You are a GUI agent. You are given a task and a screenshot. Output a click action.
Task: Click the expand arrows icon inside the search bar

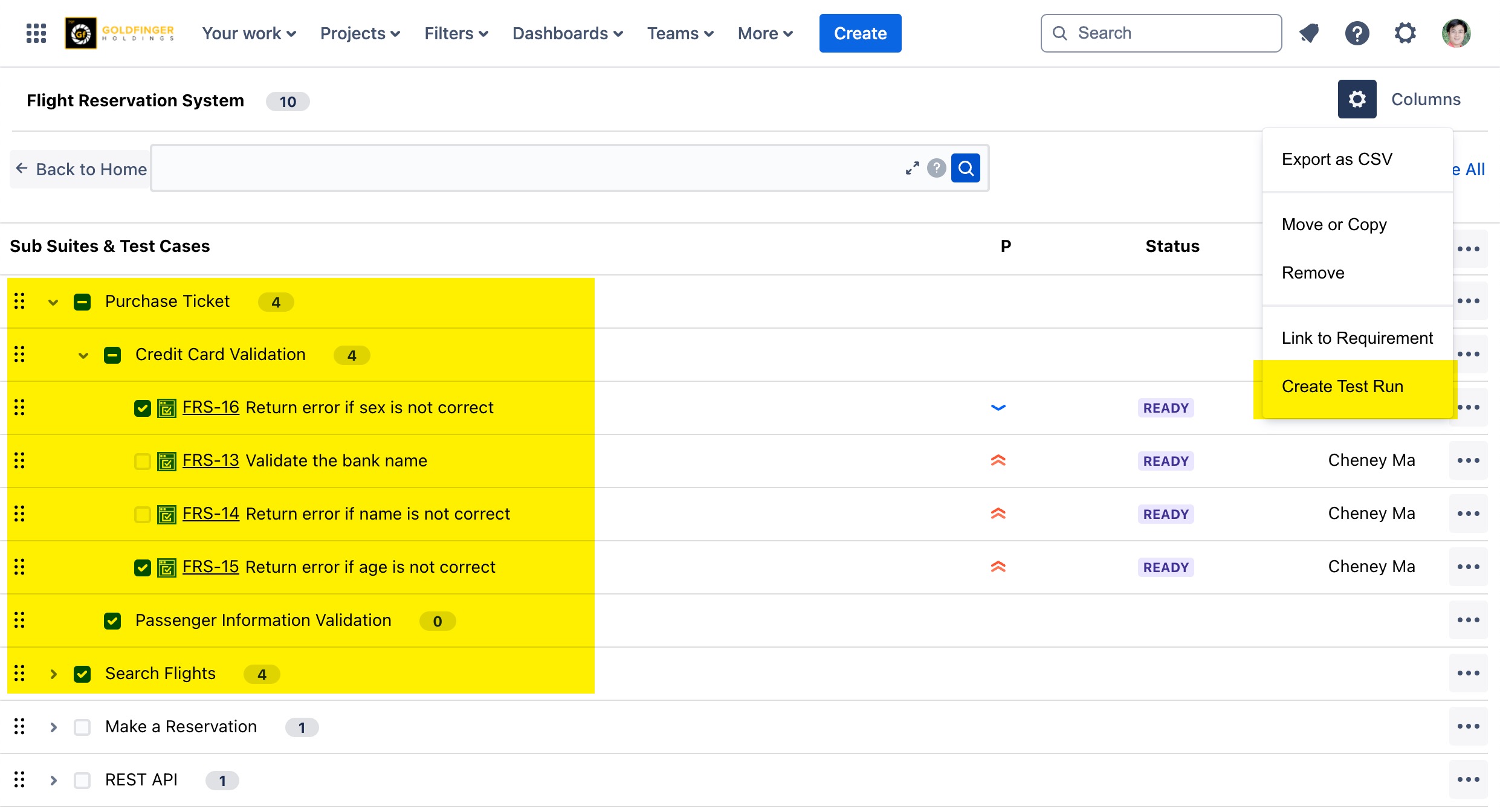[x=912, y=168]
